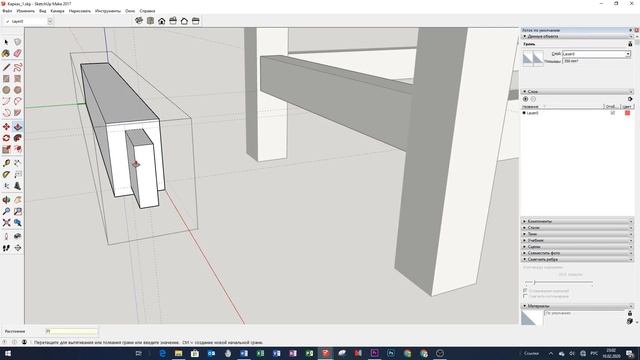Choose the Follow Me tool
The height and width of the screenshot is (360, 640).
[x=18, y=138]
